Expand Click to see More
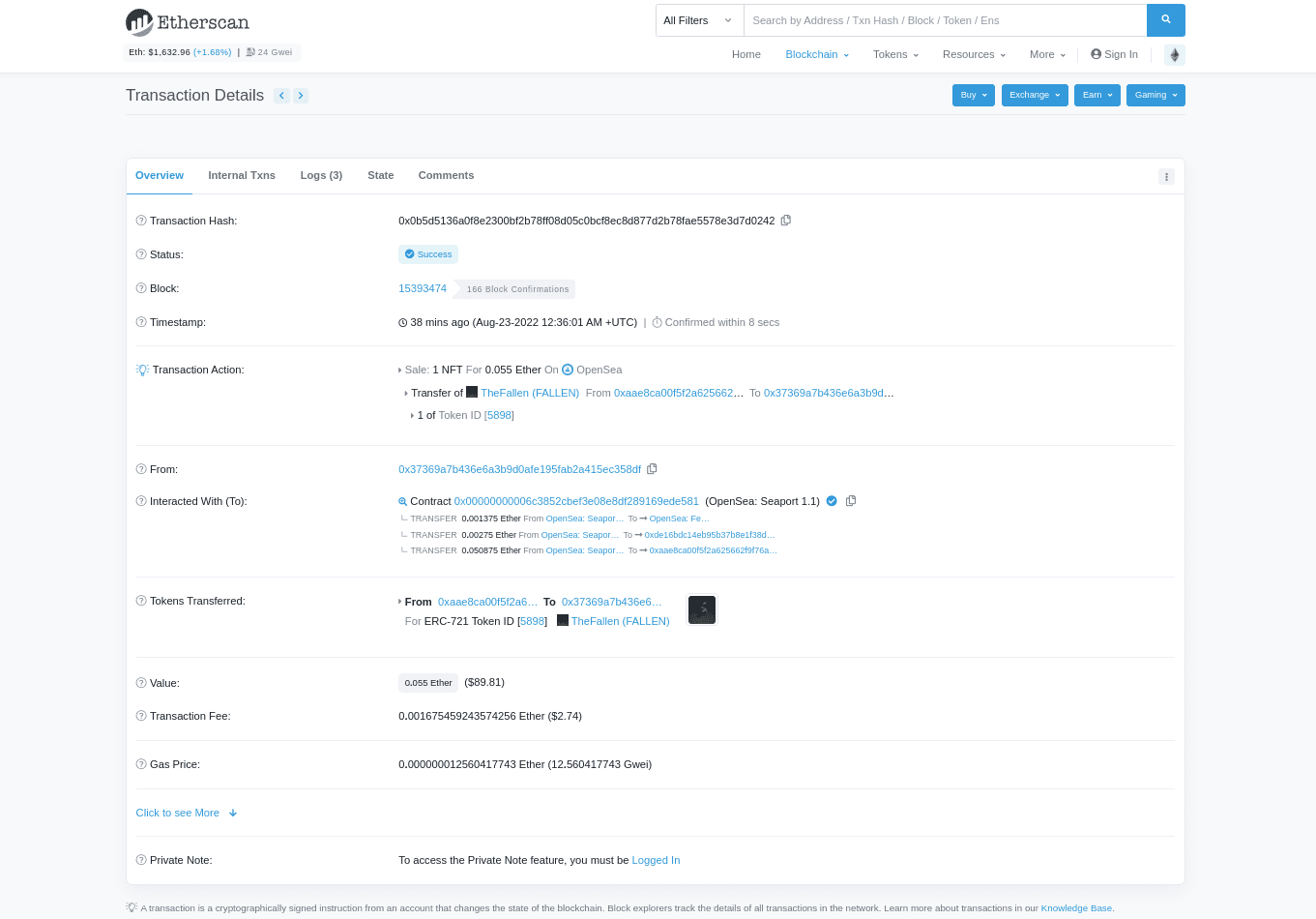This screenshot has height=919, width=1316. (187, 813)
